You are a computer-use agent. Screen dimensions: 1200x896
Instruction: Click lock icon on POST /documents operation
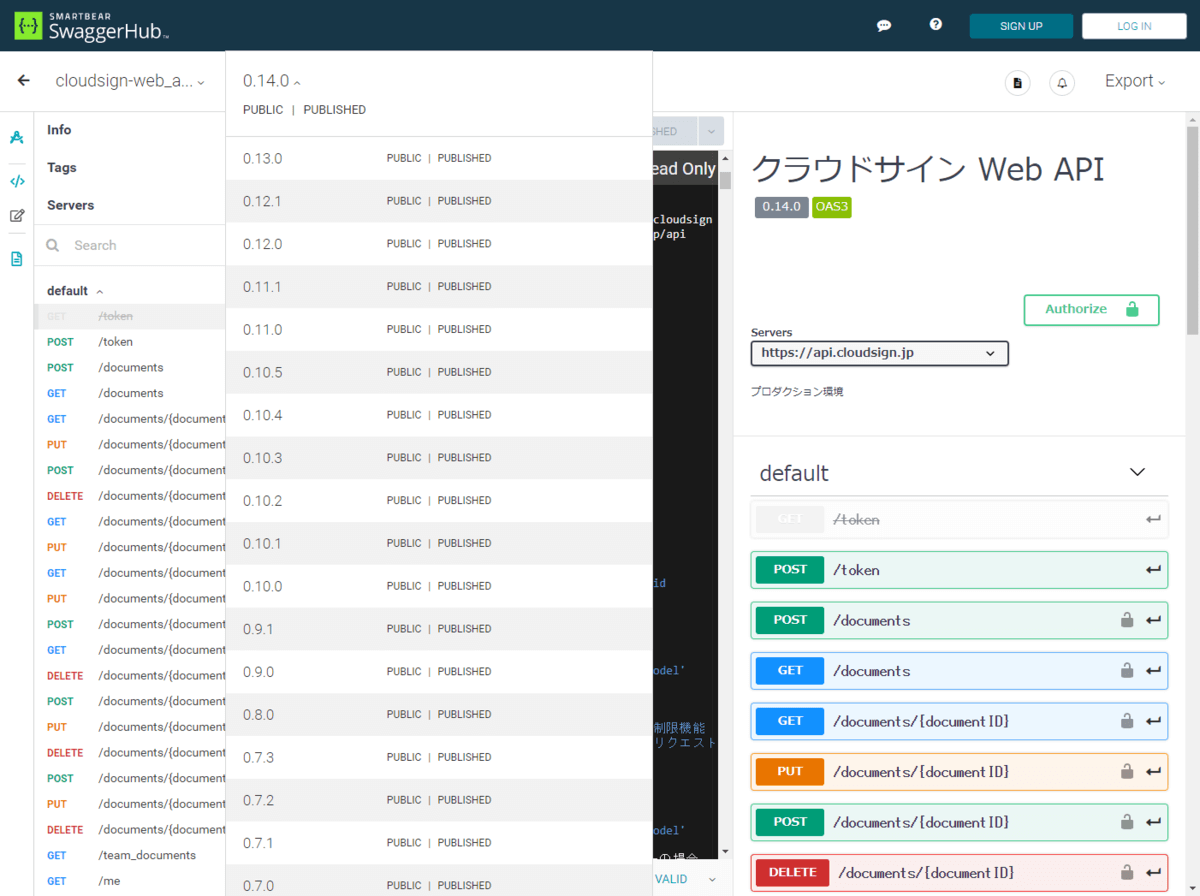coord(1127,620)
